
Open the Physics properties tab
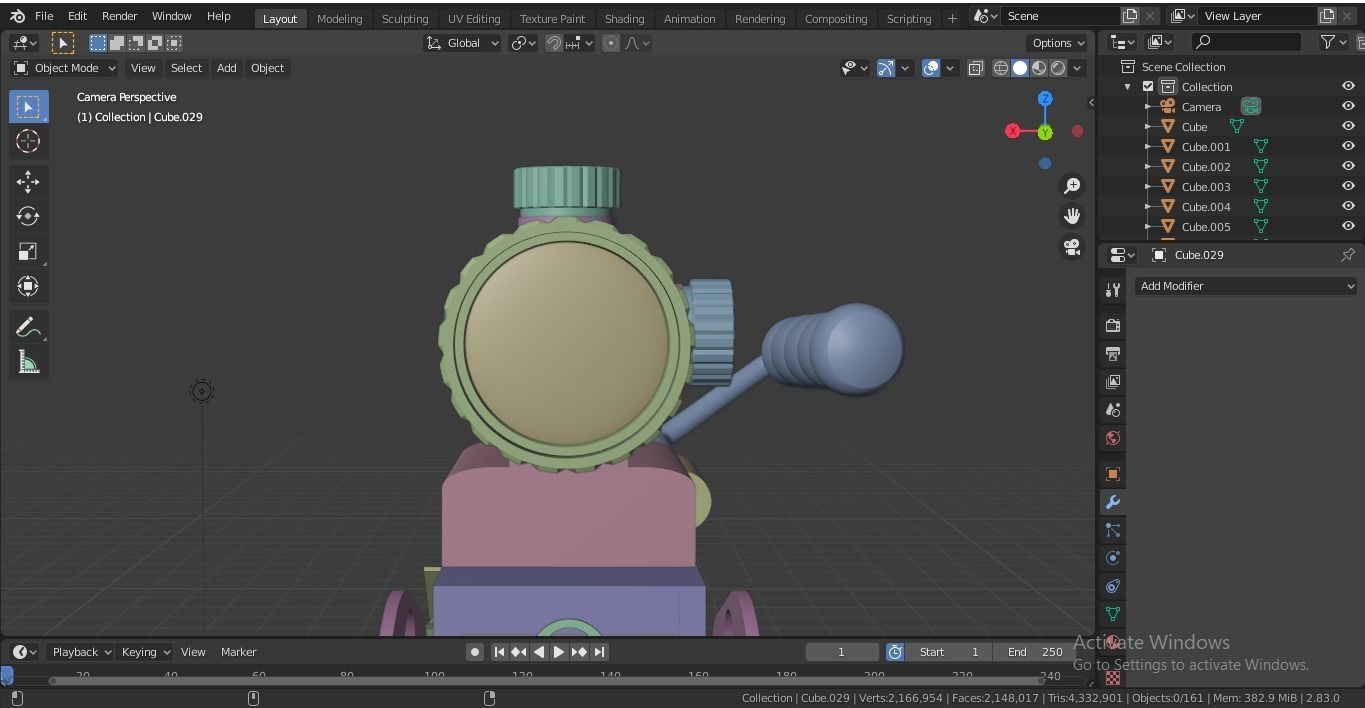[x=1113, y=558]
